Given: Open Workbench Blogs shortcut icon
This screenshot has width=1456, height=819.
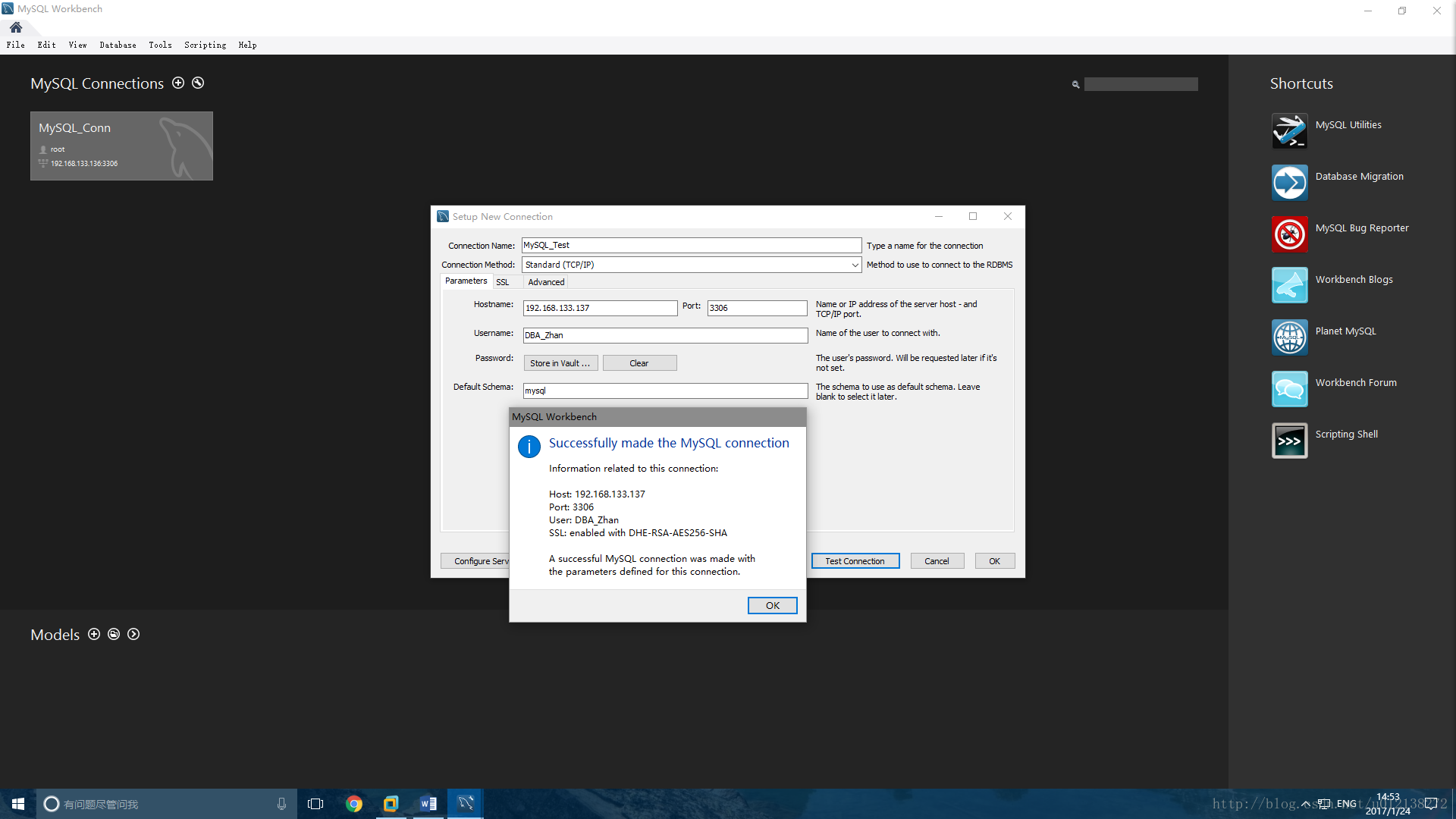Looking at the screenshot, I should pyautogui.click(x=1289, y=285).
